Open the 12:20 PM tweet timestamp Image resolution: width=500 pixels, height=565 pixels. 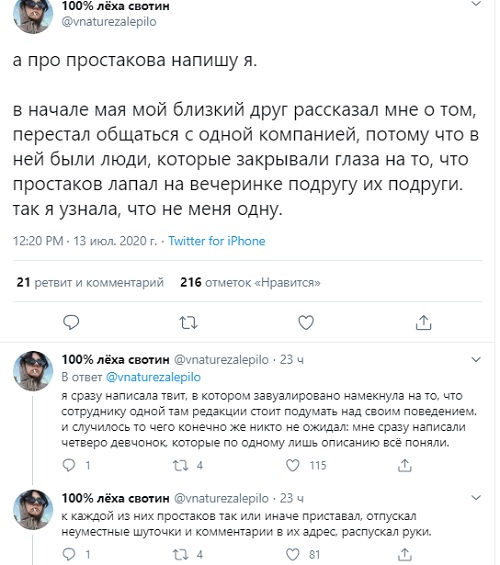[38, 241]
